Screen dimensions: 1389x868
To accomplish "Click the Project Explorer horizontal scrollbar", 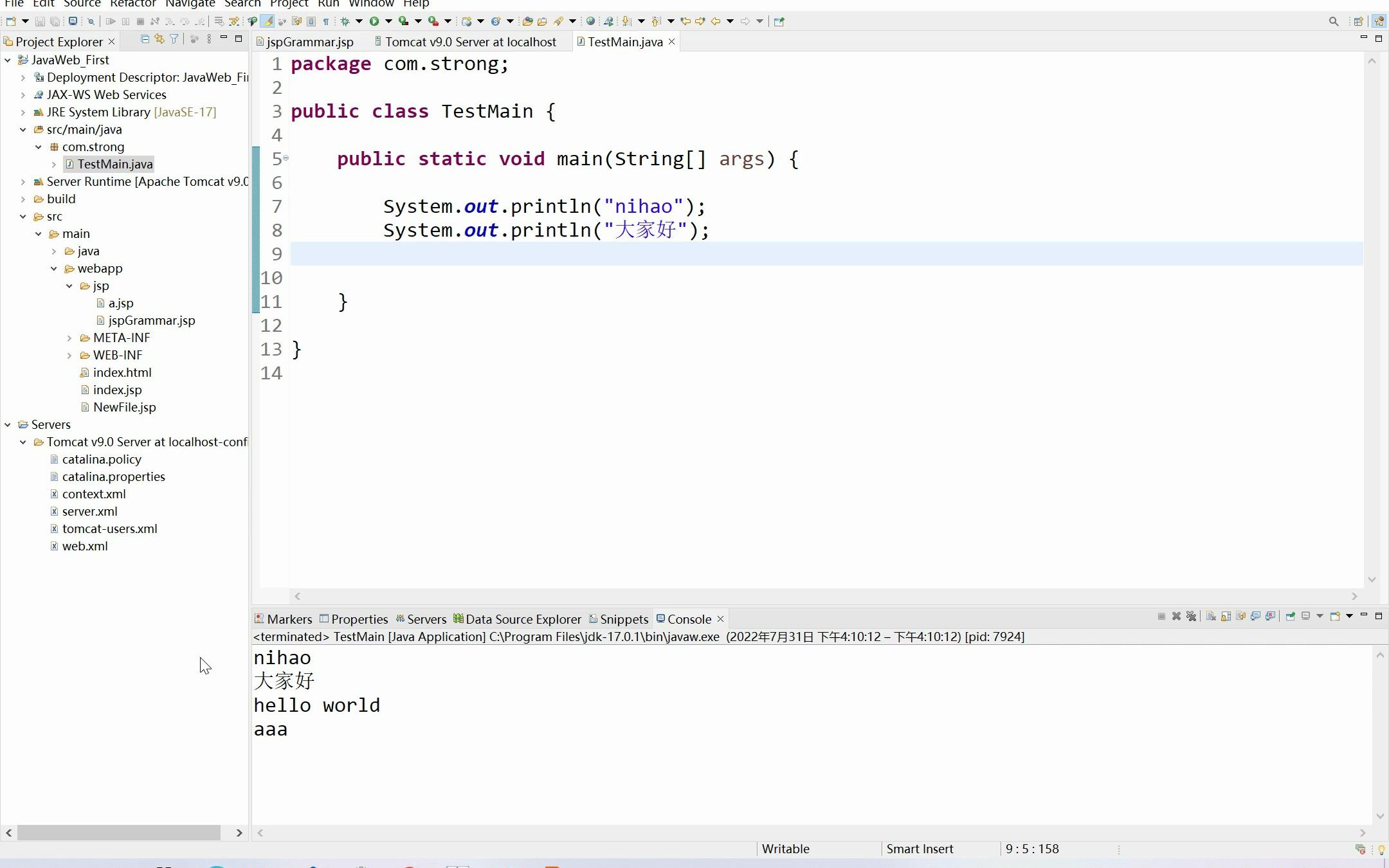I will point(119,833).
